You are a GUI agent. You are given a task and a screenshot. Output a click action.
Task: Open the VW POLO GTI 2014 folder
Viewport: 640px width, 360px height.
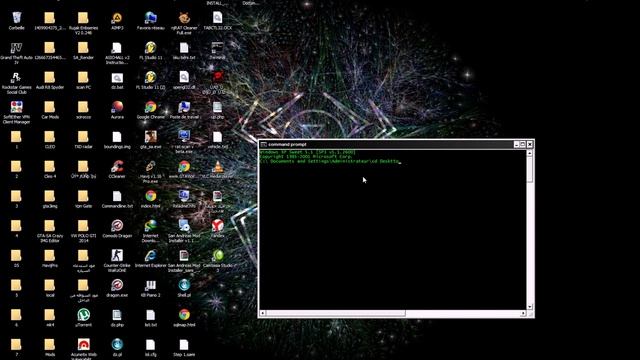point(84,226)
